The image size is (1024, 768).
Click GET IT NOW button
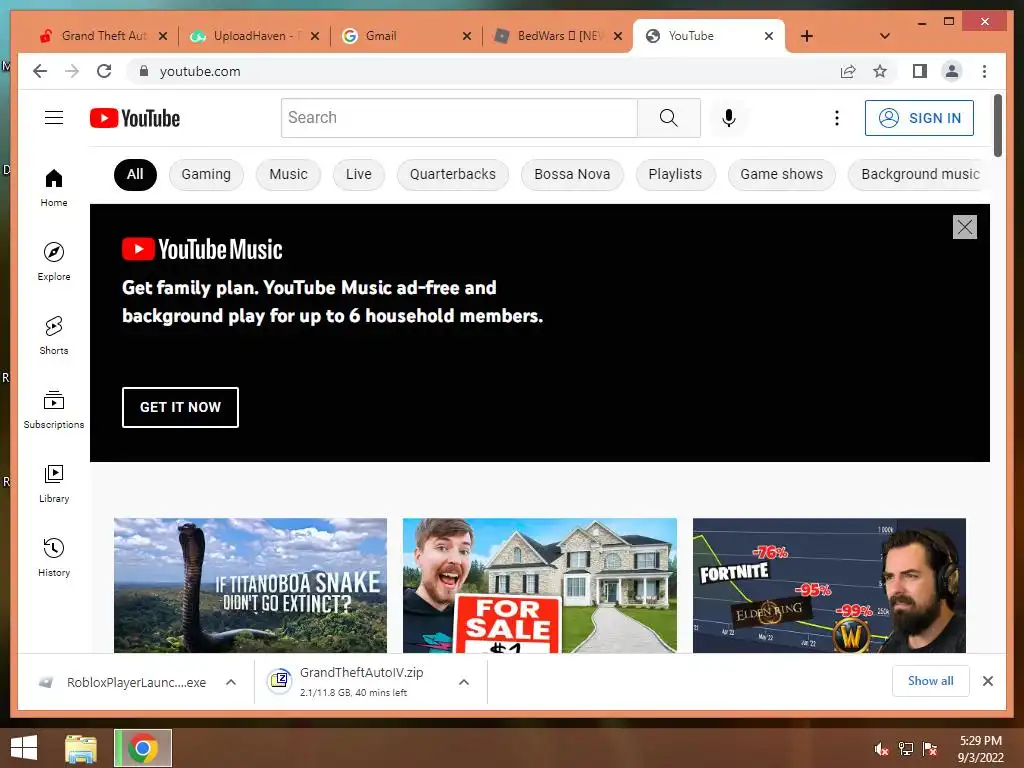coord(180,407)
